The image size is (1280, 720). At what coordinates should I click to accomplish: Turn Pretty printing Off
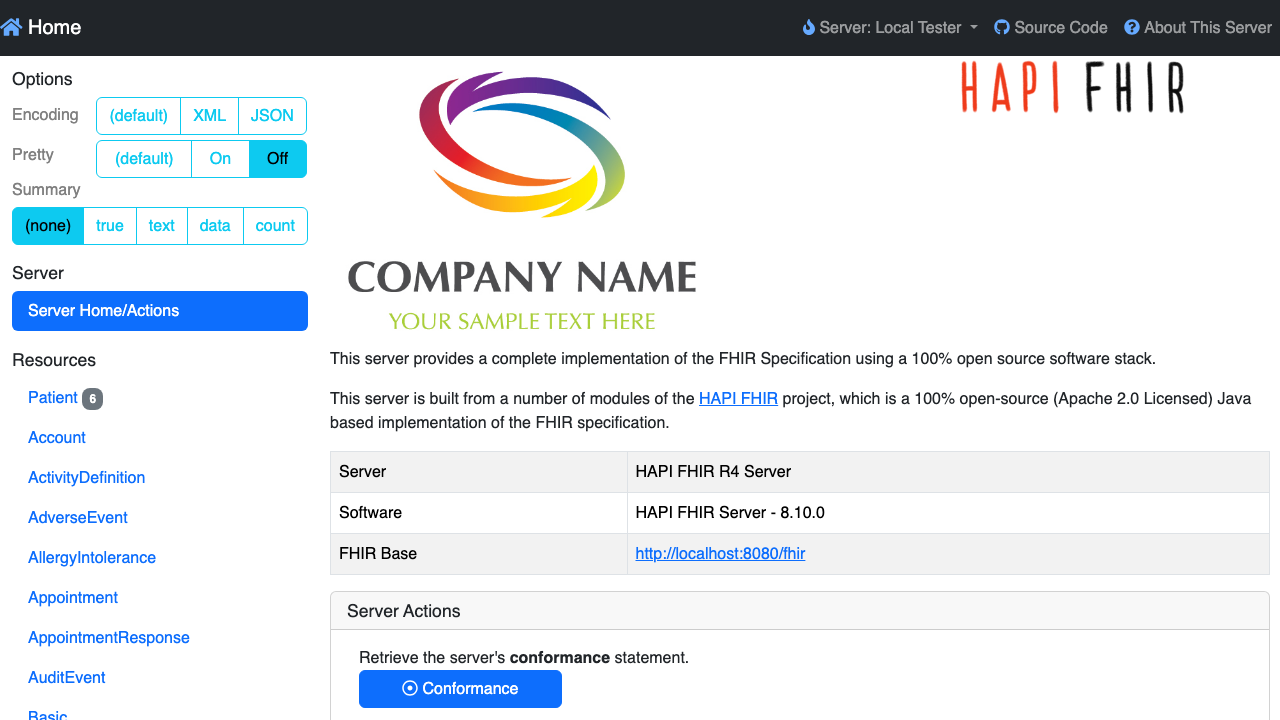coord(277,159)
